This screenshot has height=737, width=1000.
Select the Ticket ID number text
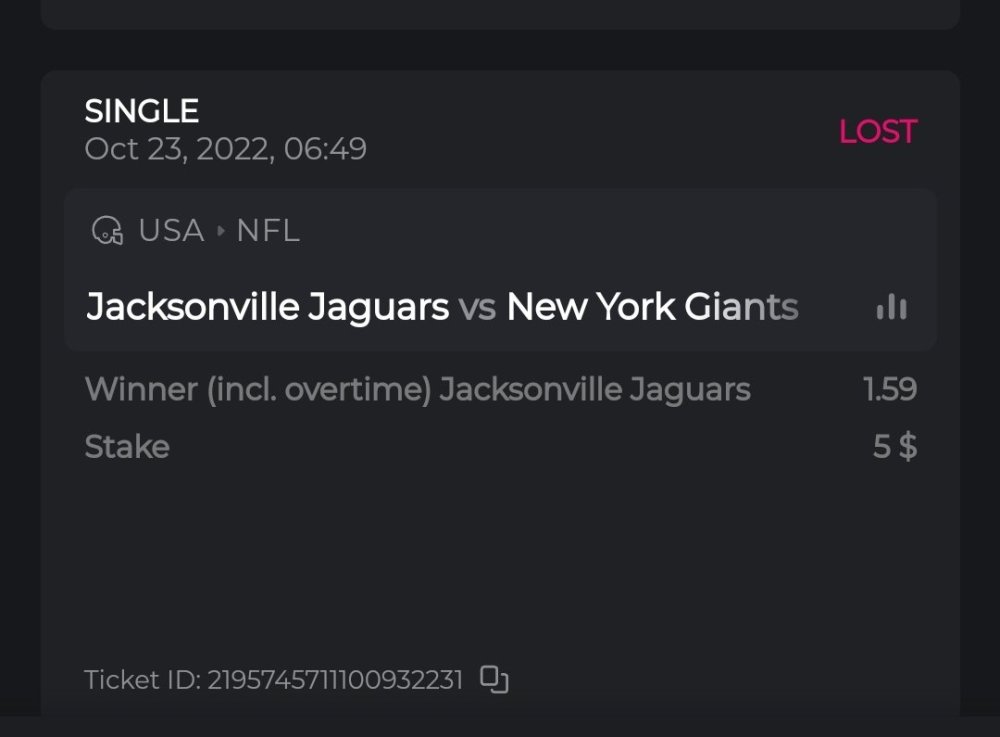pyautogui.click(x=334, y=680)
